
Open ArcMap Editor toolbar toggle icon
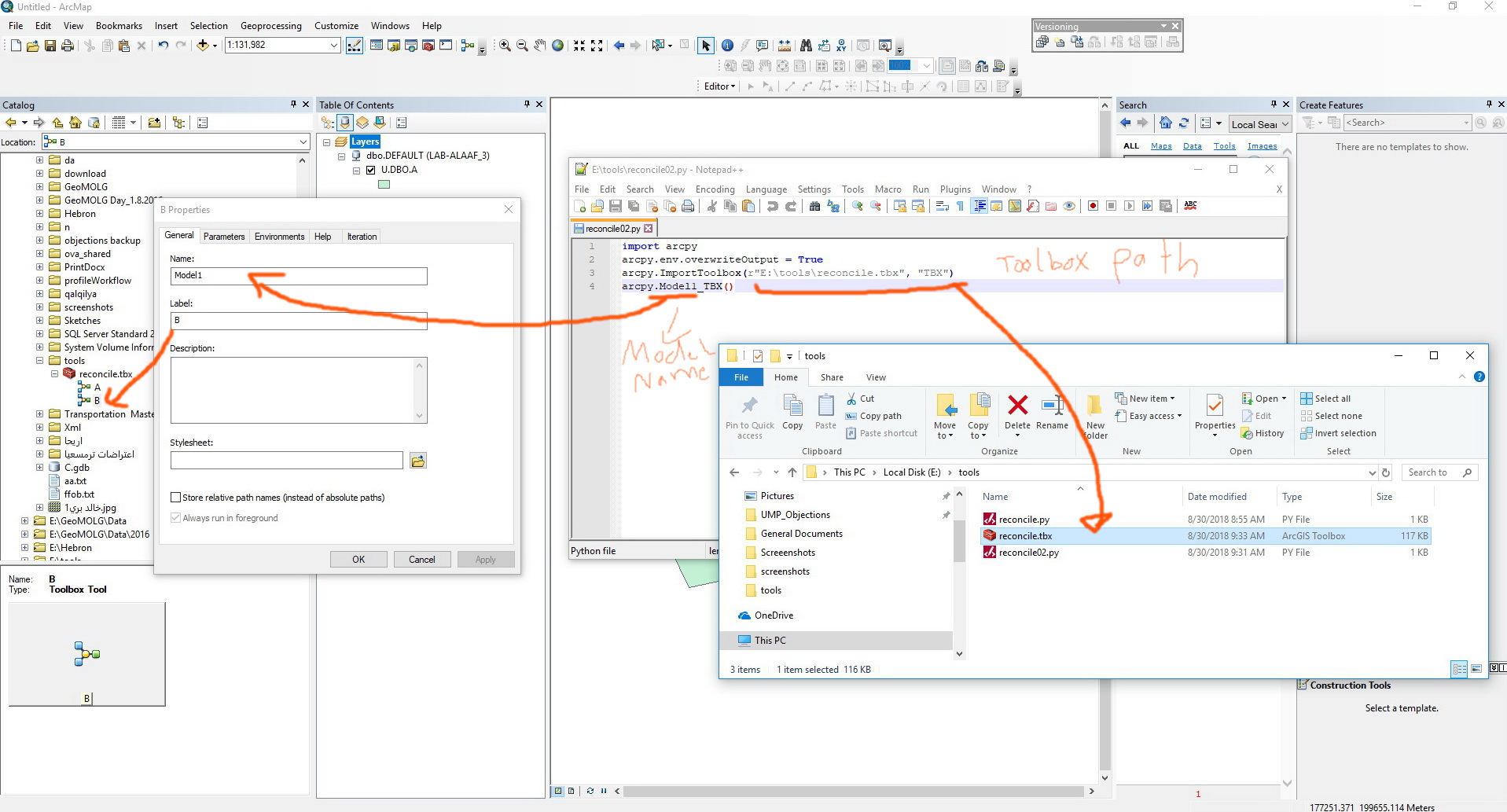[x=355, y=46]
